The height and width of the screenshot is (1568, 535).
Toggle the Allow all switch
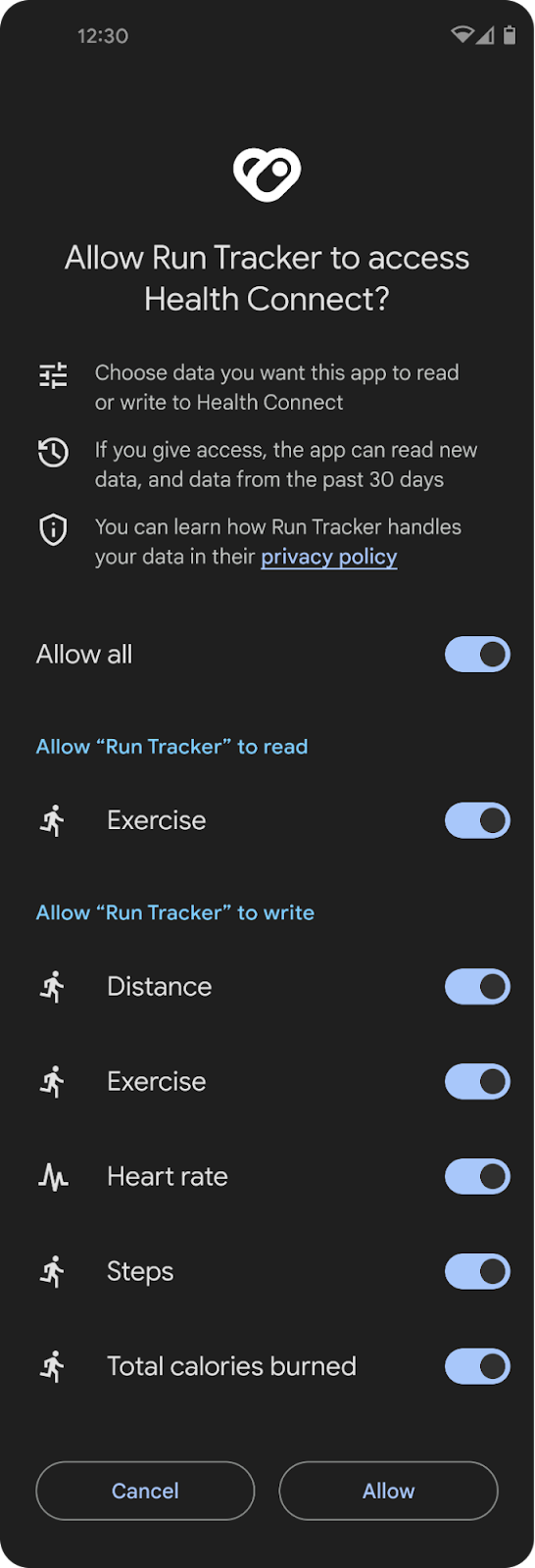click(478, 655)
